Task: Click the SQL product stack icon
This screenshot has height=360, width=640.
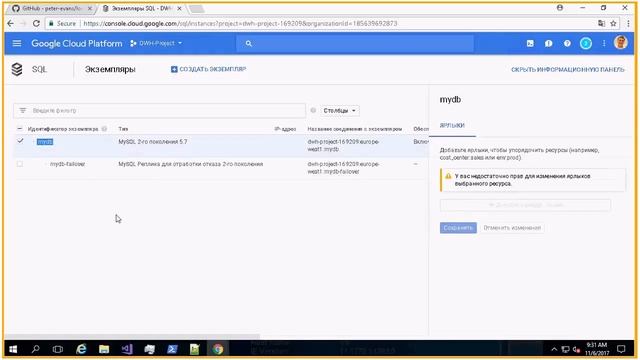Action: click(17, 69)
